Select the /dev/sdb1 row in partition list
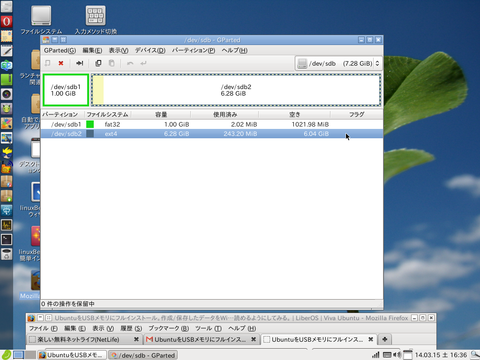480x360 pixels. [212, 124]
